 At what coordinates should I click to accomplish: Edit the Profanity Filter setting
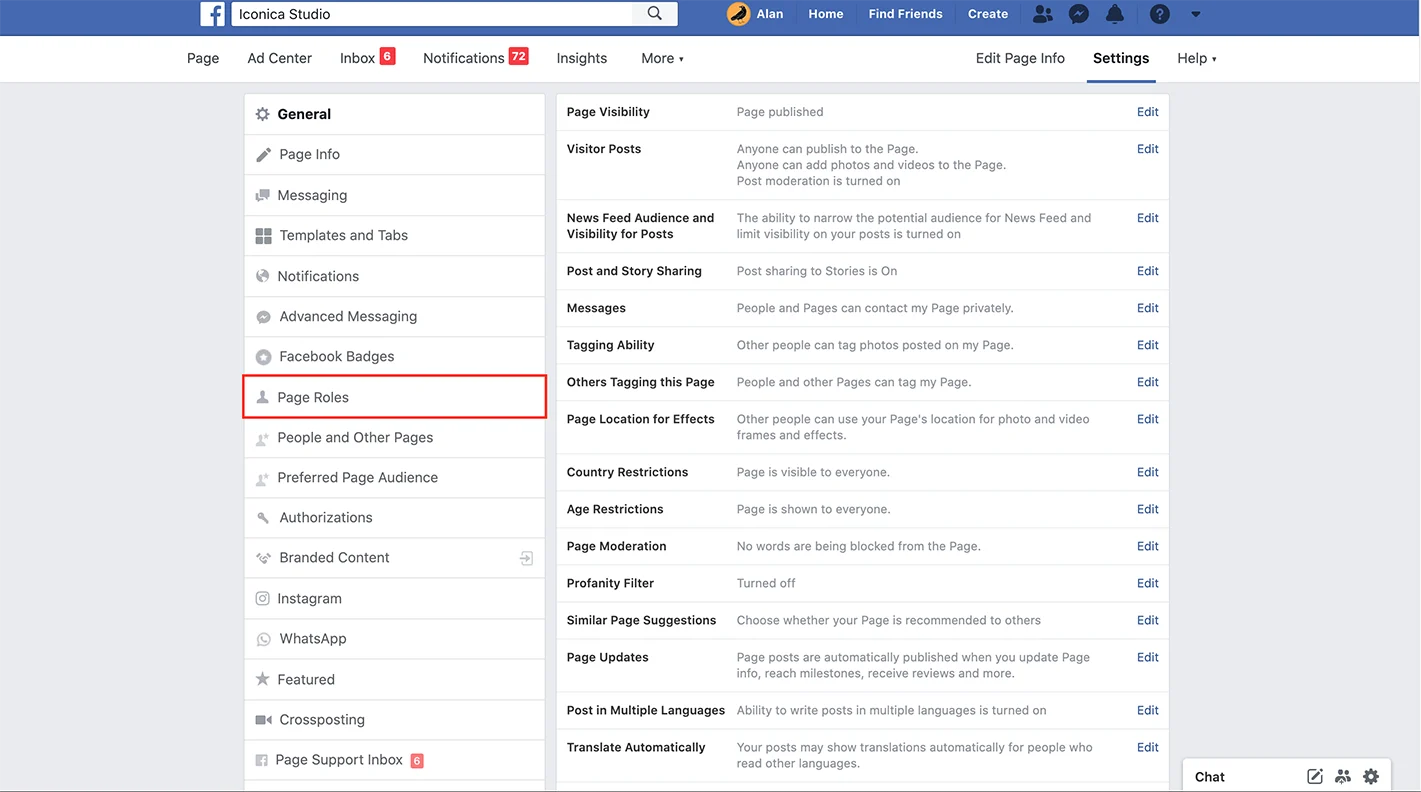point(1148,583)
